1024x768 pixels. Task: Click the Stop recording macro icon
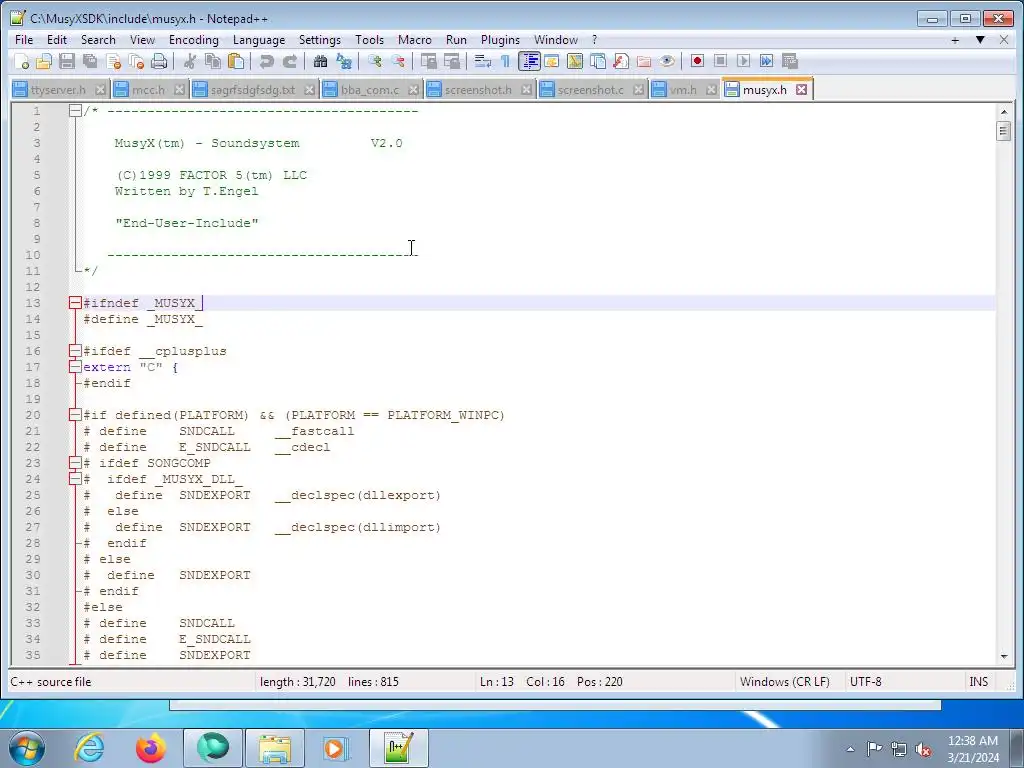click(720, 61)
